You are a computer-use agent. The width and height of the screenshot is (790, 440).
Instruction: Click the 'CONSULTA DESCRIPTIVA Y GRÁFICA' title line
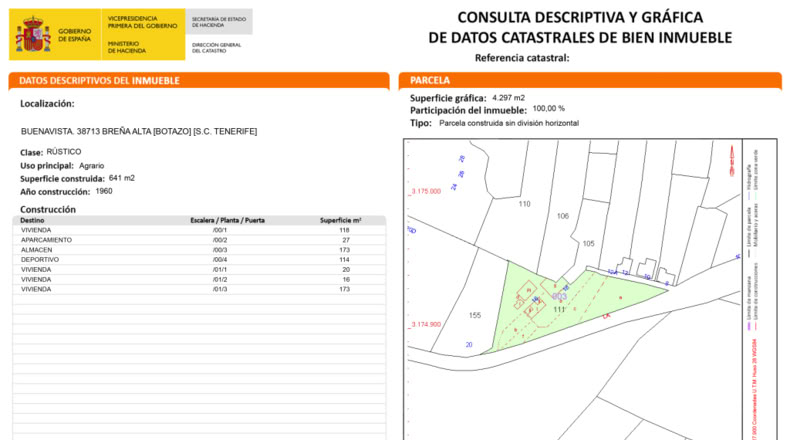580,17
